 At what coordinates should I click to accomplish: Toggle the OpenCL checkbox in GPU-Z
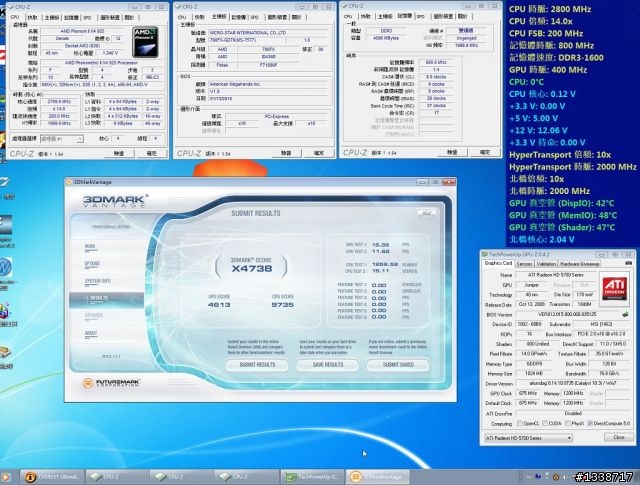coord(520,424)
